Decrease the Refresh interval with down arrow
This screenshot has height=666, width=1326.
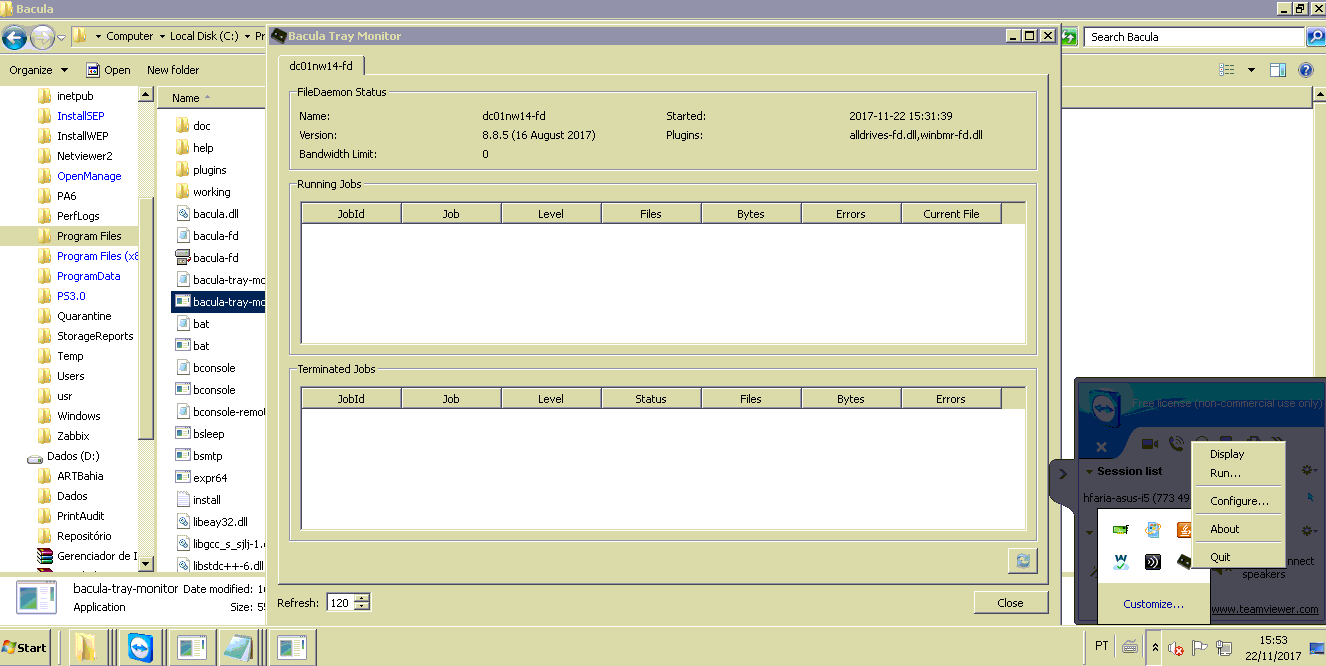click(362, 607)
